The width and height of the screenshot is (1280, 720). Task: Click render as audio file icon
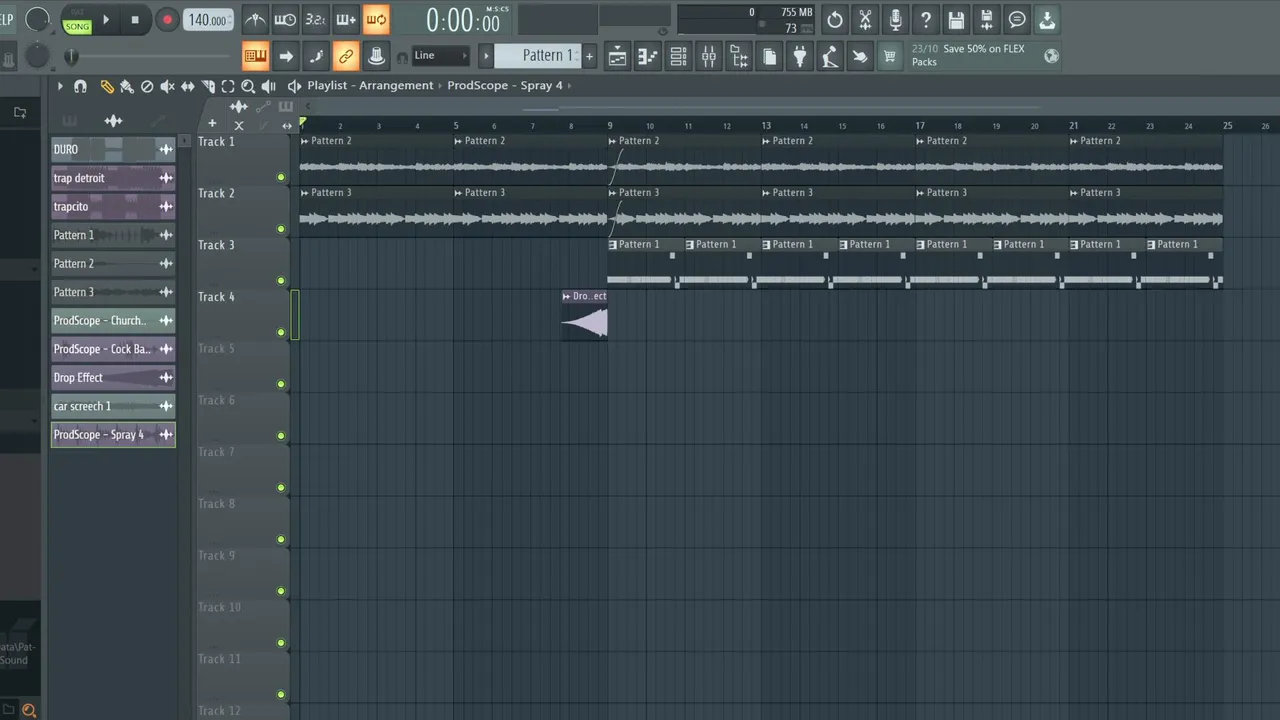[986, 19]
